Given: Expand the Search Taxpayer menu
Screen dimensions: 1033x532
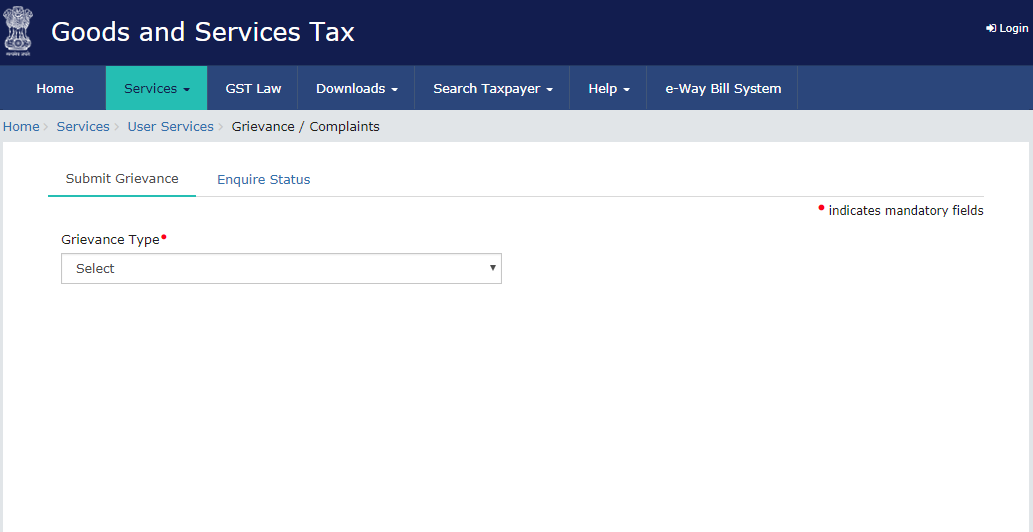Looking at the screenshot, I should [x=492, y=88].
